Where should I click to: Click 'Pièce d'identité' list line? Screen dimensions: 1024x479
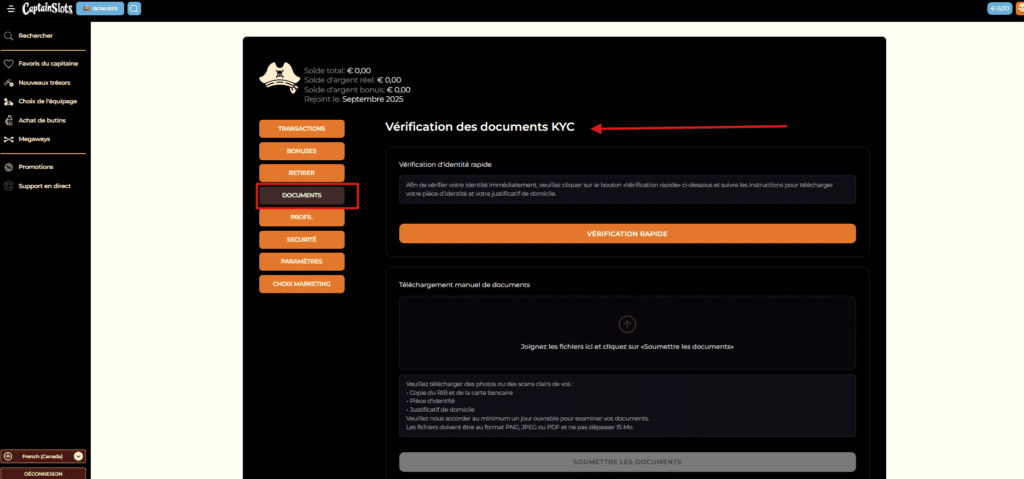tap(430, 401)
